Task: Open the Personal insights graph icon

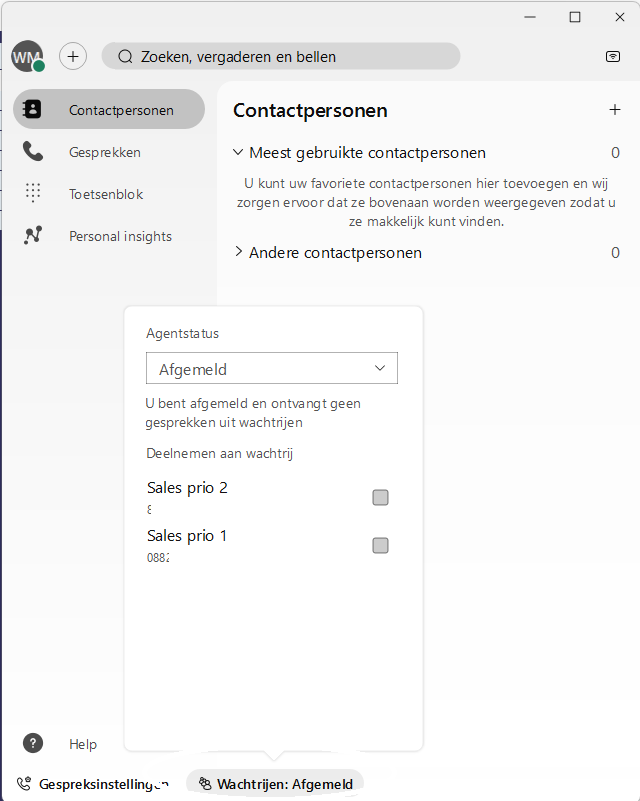Action: (33, 235)
